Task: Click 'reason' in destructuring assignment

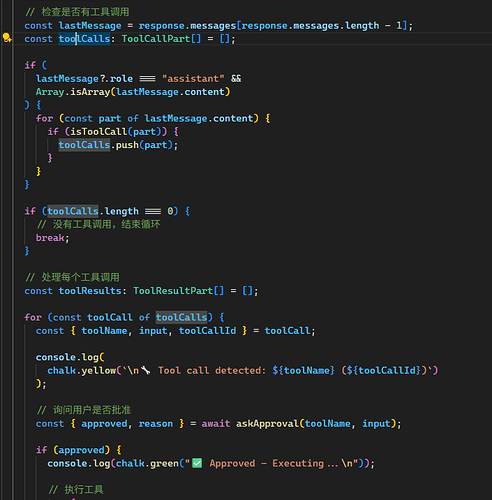Action: (x=156, y=424)
